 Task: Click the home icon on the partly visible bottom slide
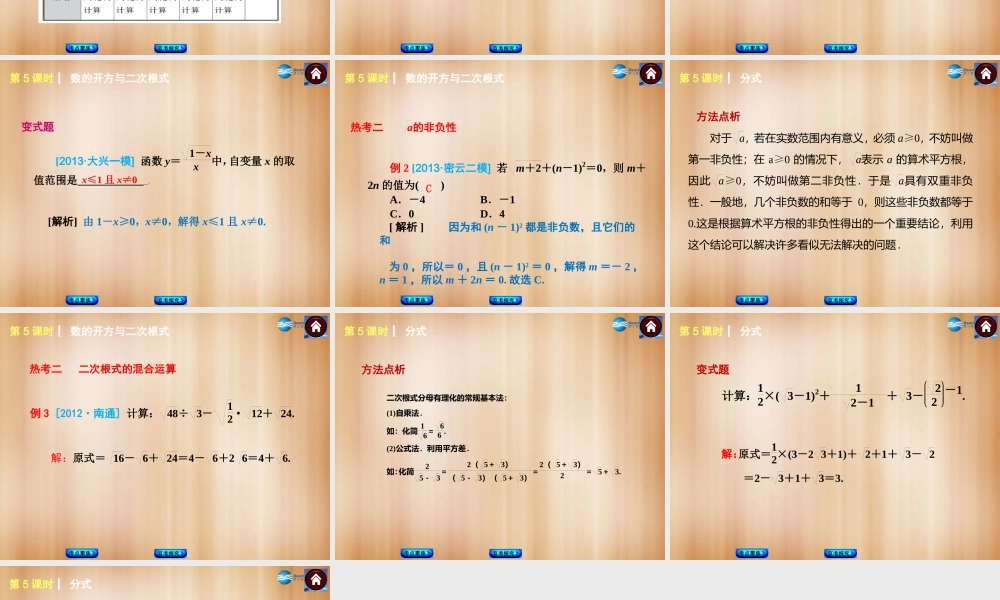[316, 580]
